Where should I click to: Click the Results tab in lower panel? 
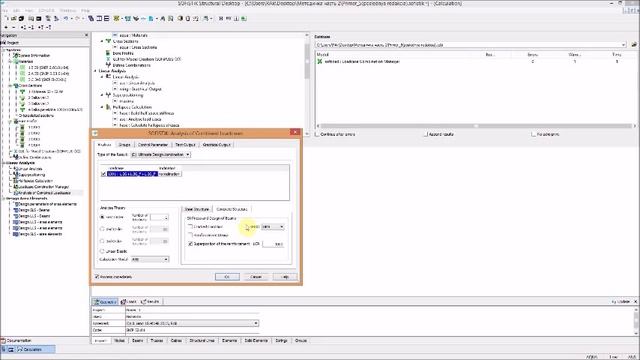(x=151, y=302)
